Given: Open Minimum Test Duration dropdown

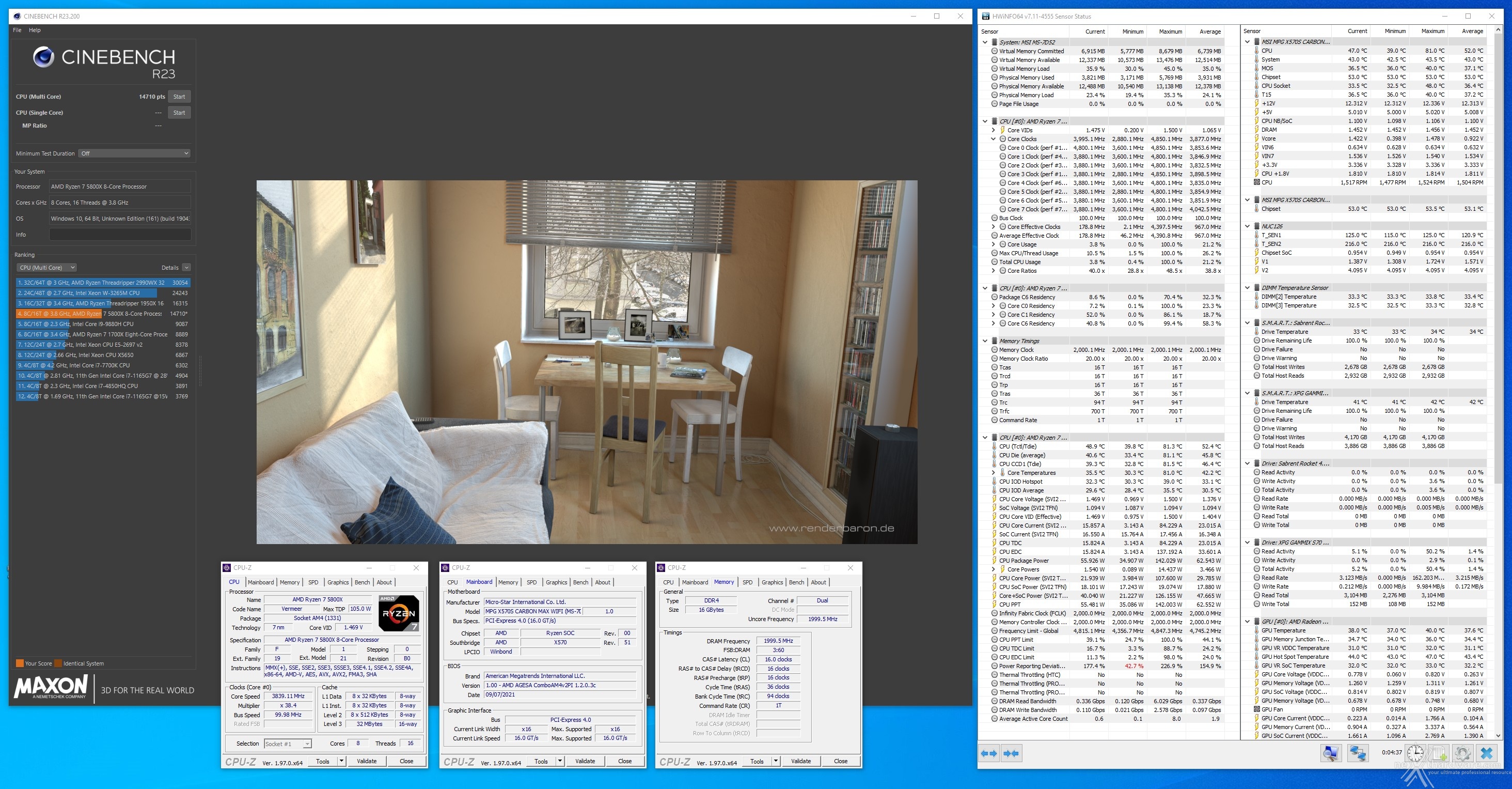Looking at the screenshot, I should click(134, 153).
